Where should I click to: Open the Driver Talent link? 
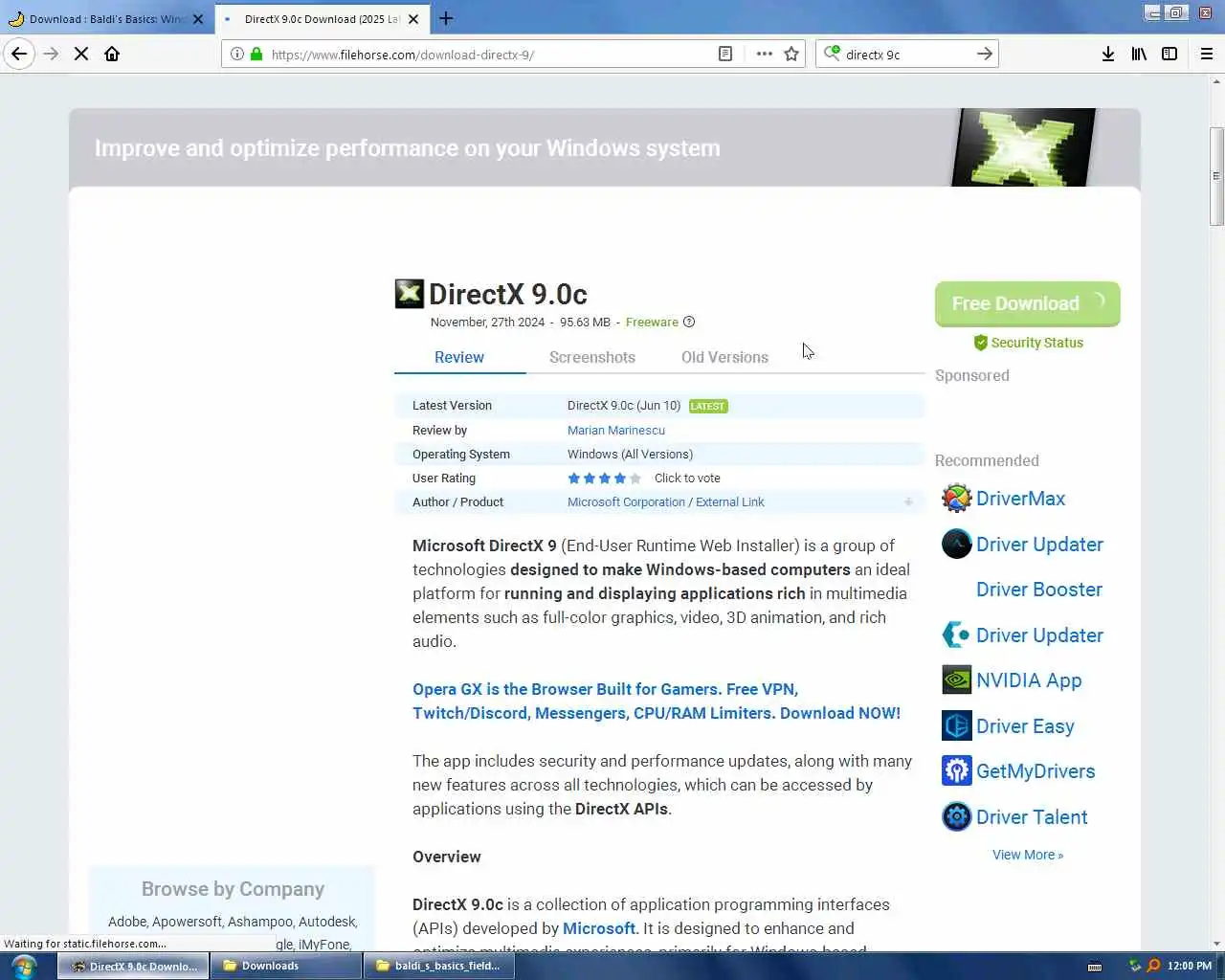click(1032, 817)
